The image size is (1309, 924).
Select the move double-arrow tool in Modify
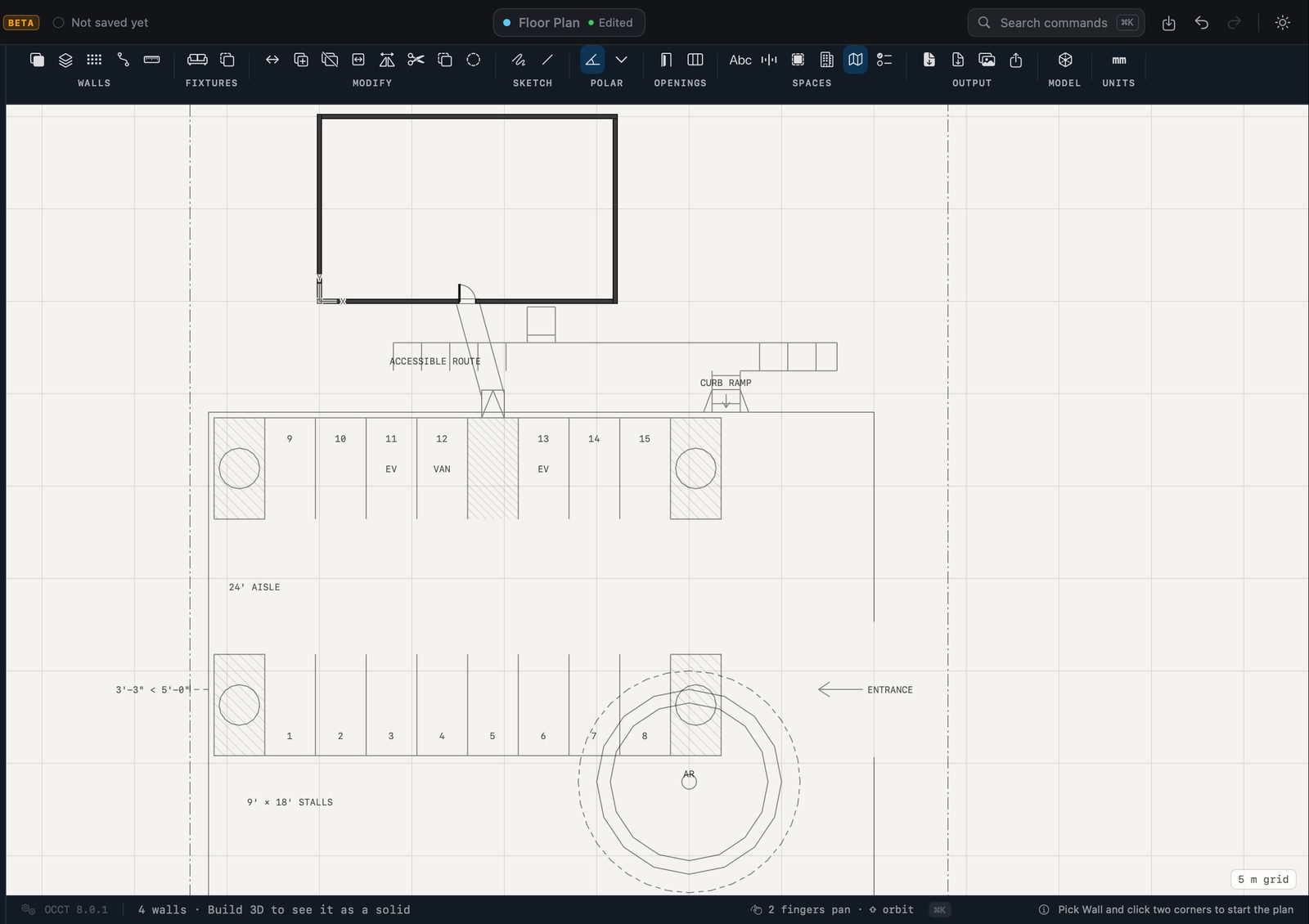[x=272, y=60]
